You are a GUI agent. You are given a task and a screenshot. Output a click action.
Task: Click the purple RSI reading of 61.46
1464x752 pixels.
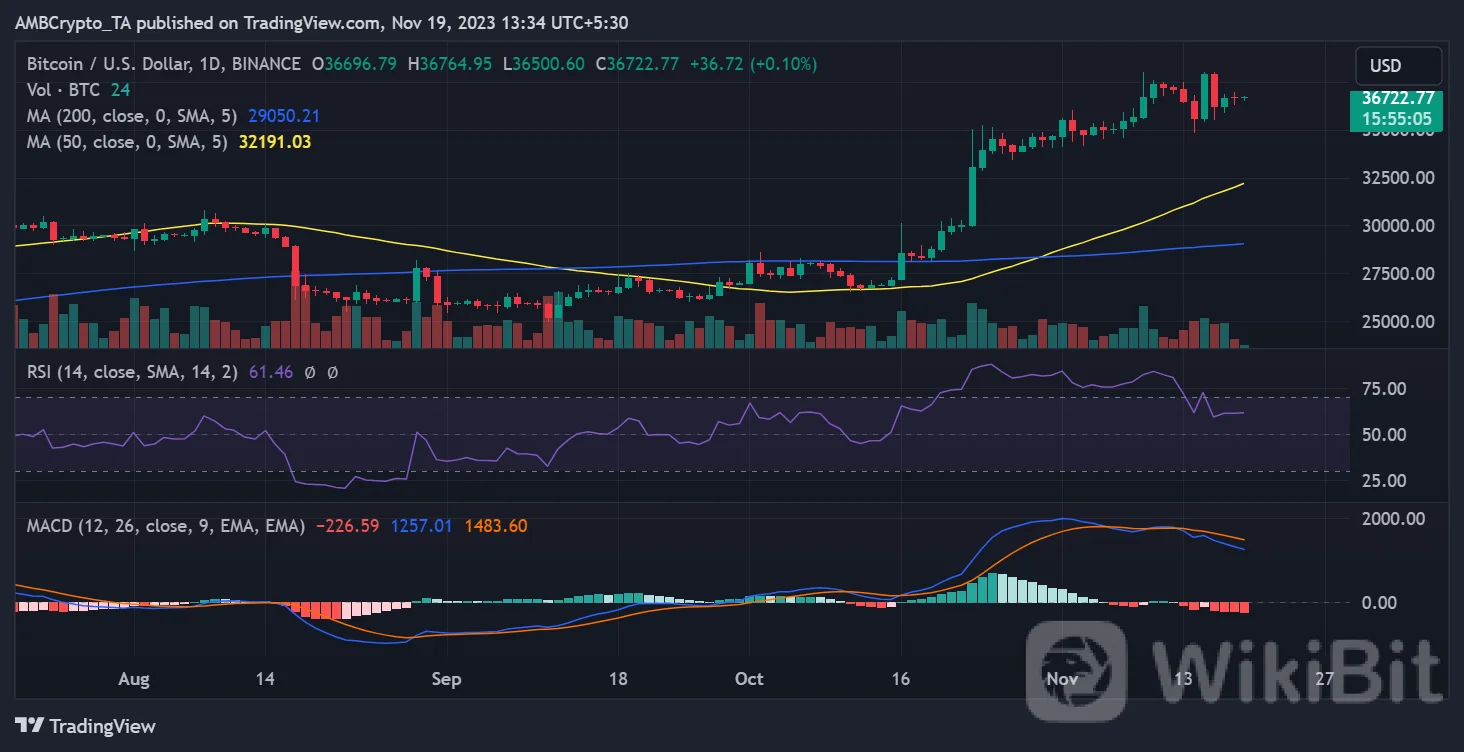click(x=272, y=371)
